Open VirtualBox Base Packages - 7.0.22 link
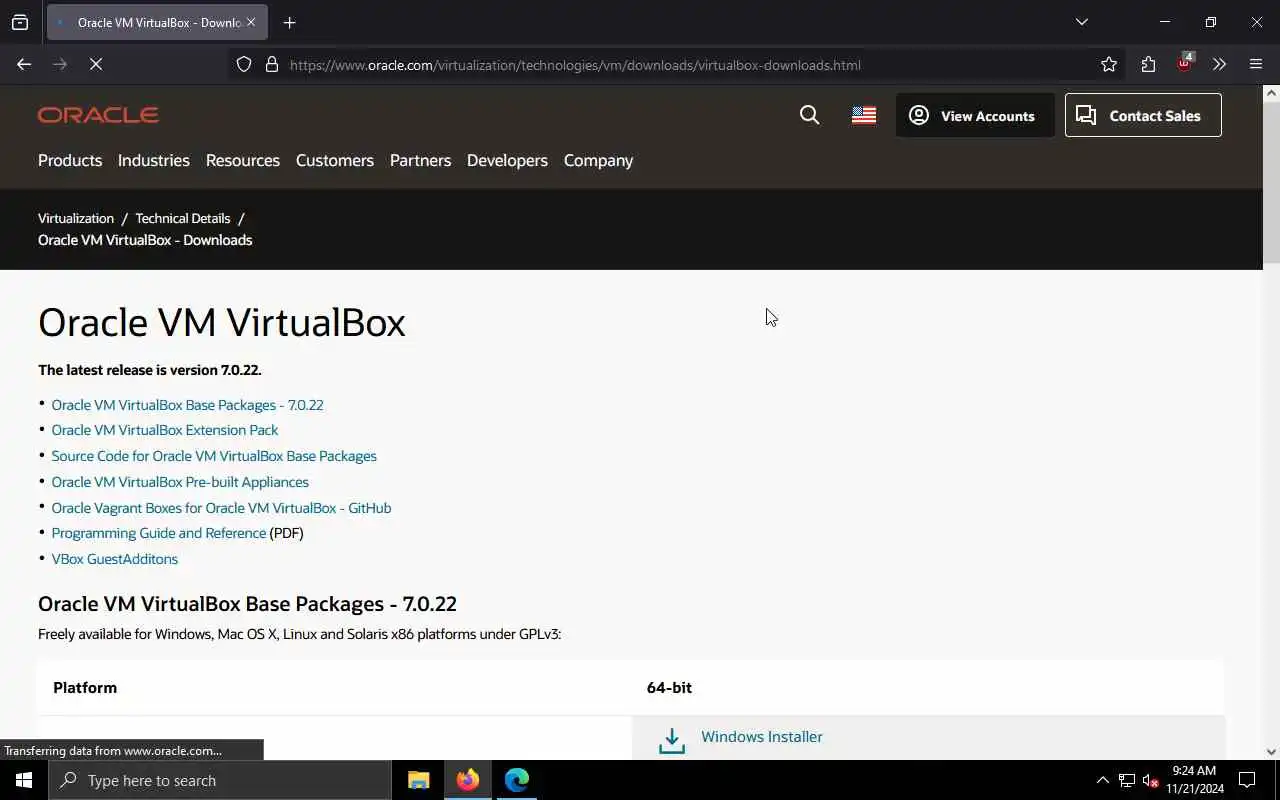 click(187, 405)
